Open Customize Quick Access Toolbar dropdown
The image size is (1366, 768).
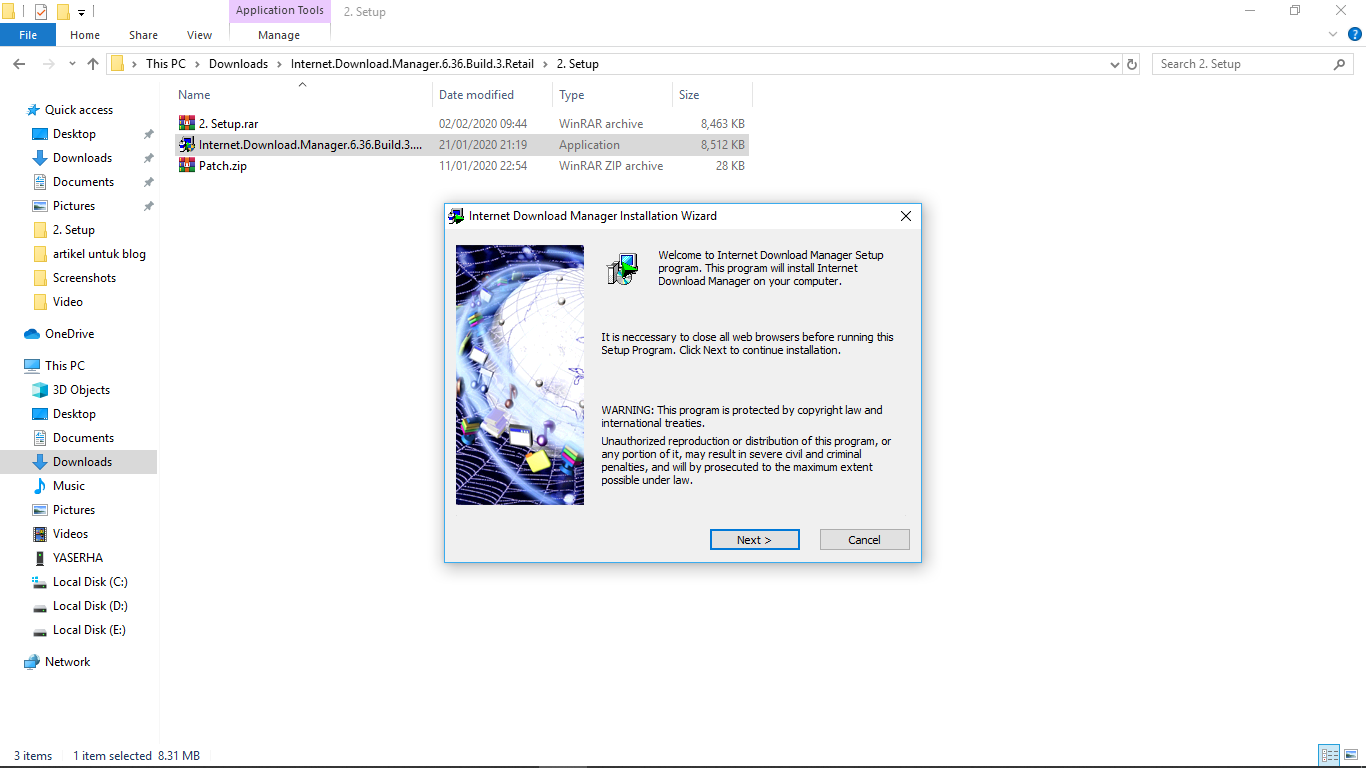81,12
